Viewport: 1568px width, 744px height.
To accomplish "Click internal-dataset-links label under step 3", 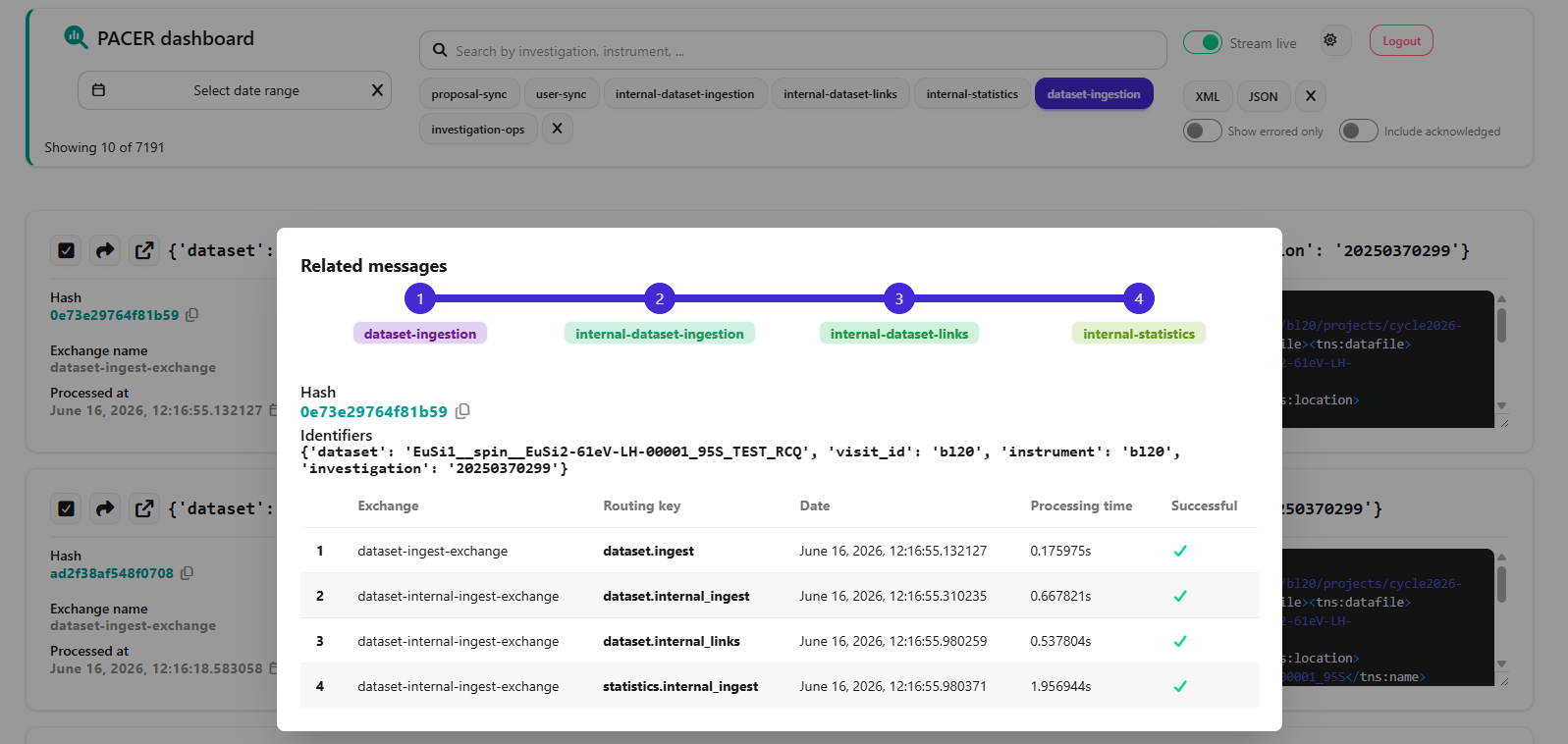I will [x=899, y=334].
